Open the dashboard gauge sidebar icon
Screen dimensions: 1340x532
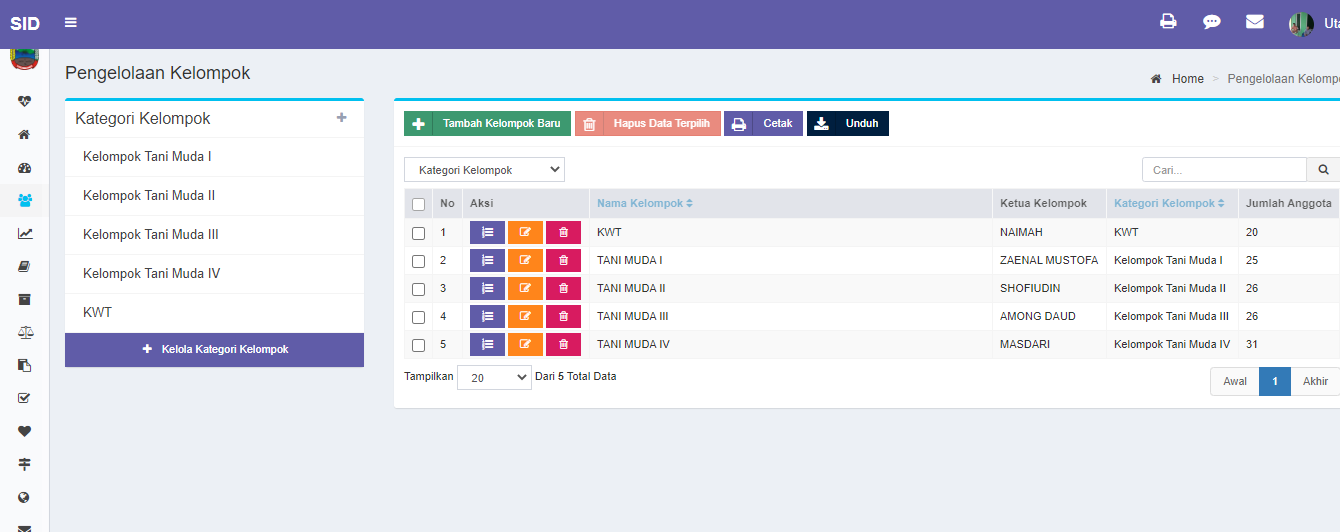click(25, 168)
